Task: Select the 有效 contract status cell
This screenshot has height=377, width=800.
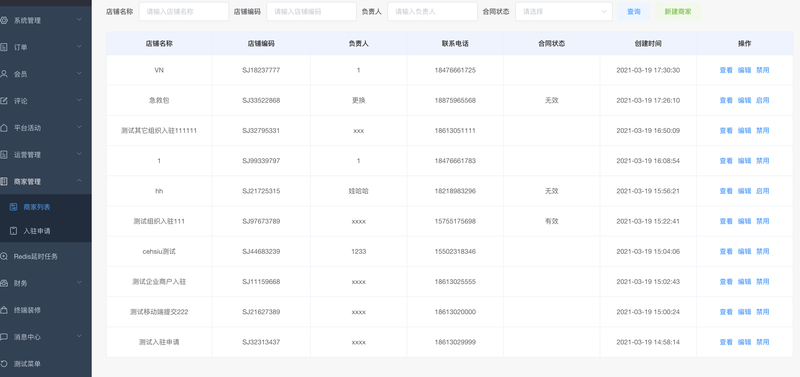Action: [x=552, y=221]
